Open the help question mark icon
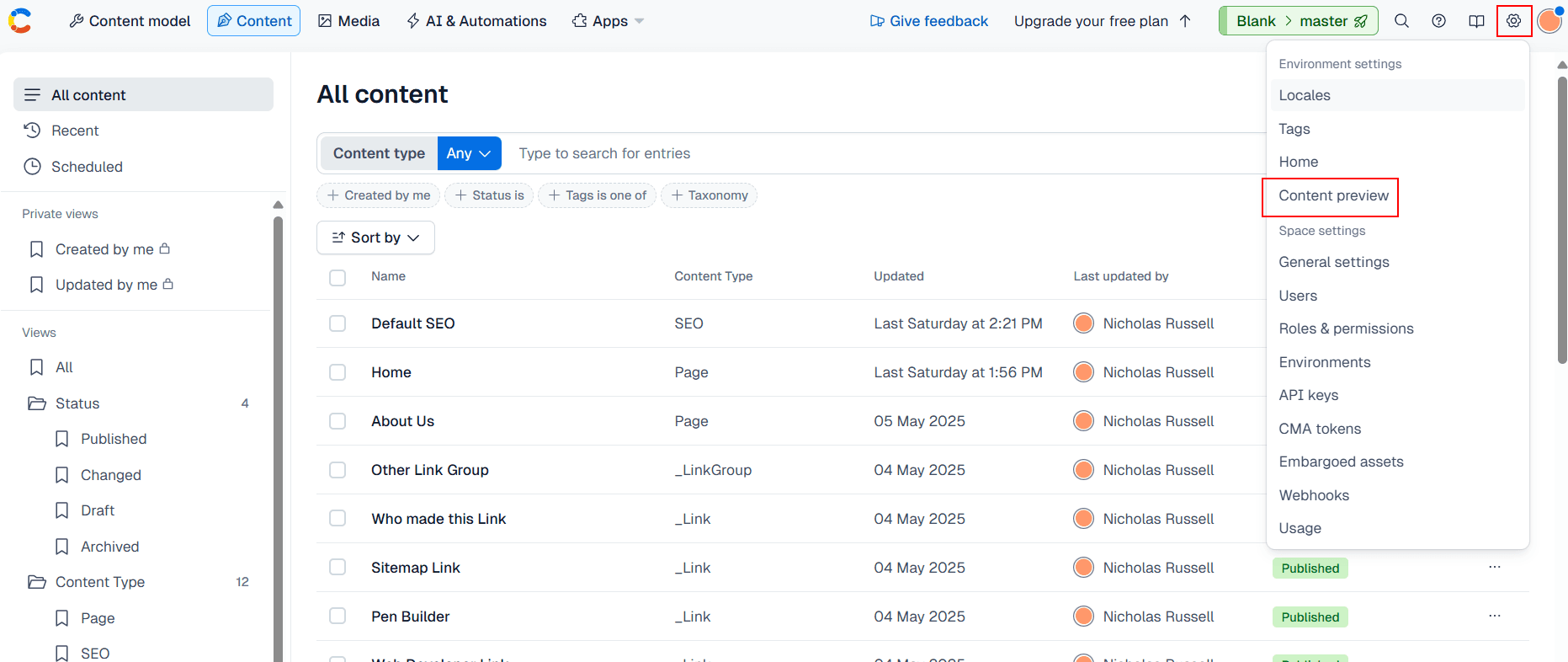Screen dimensions: 1568x662 tap(1439, 21)
